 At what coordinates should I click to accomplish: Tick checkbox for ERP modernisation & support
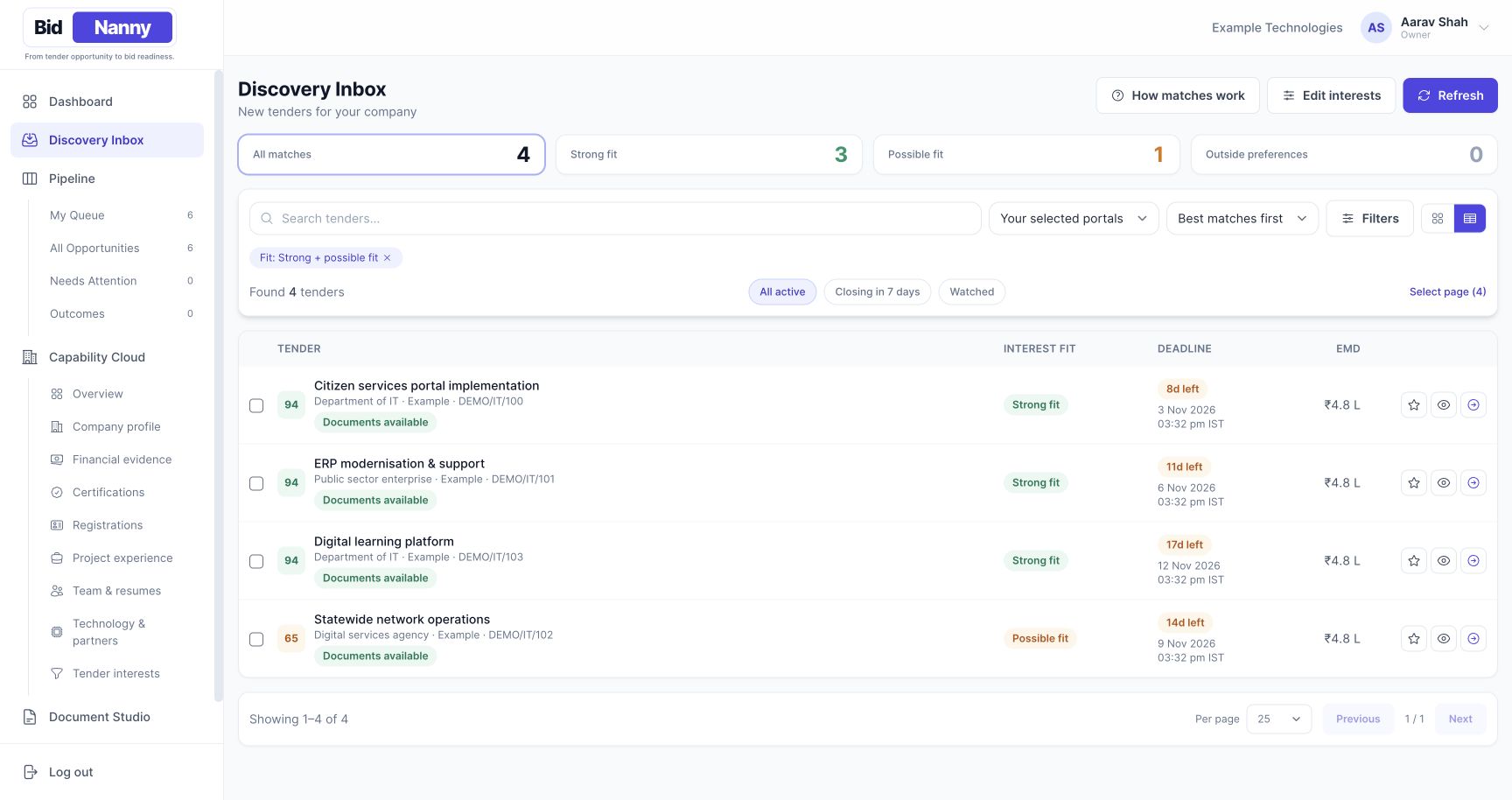coord(256,483)
